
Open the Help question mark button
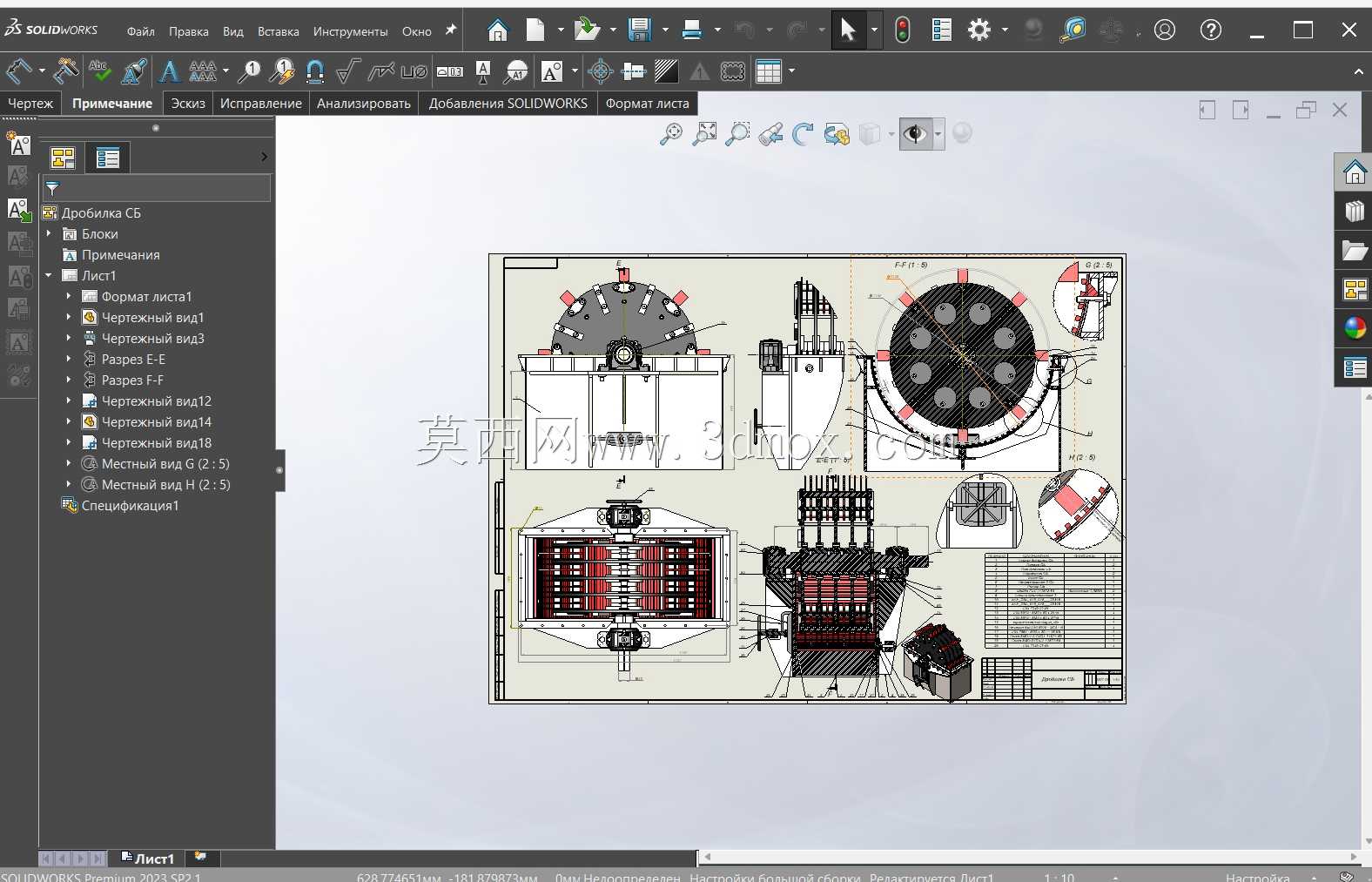[1211, 30]
